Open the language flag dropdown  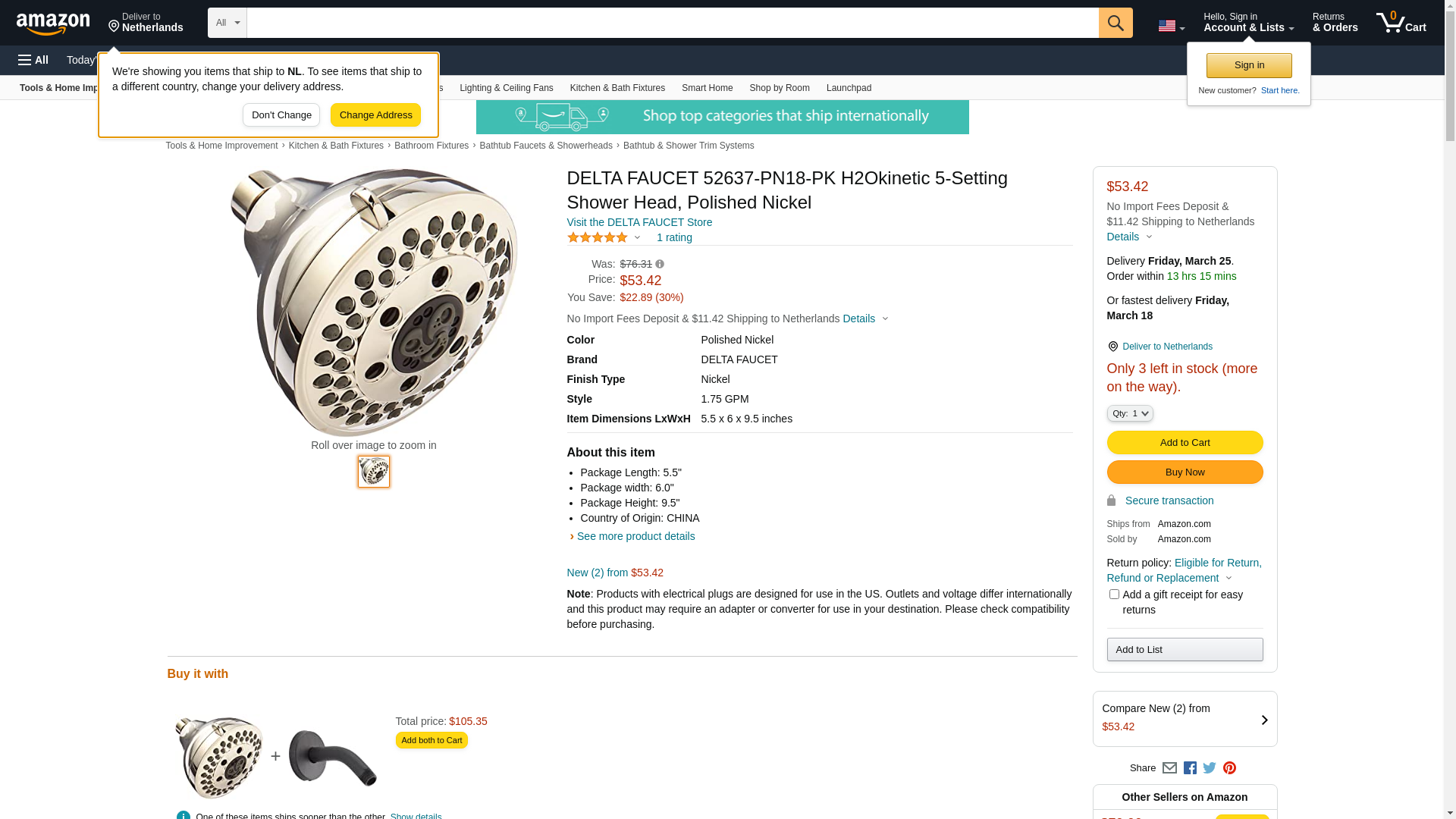1171,26
